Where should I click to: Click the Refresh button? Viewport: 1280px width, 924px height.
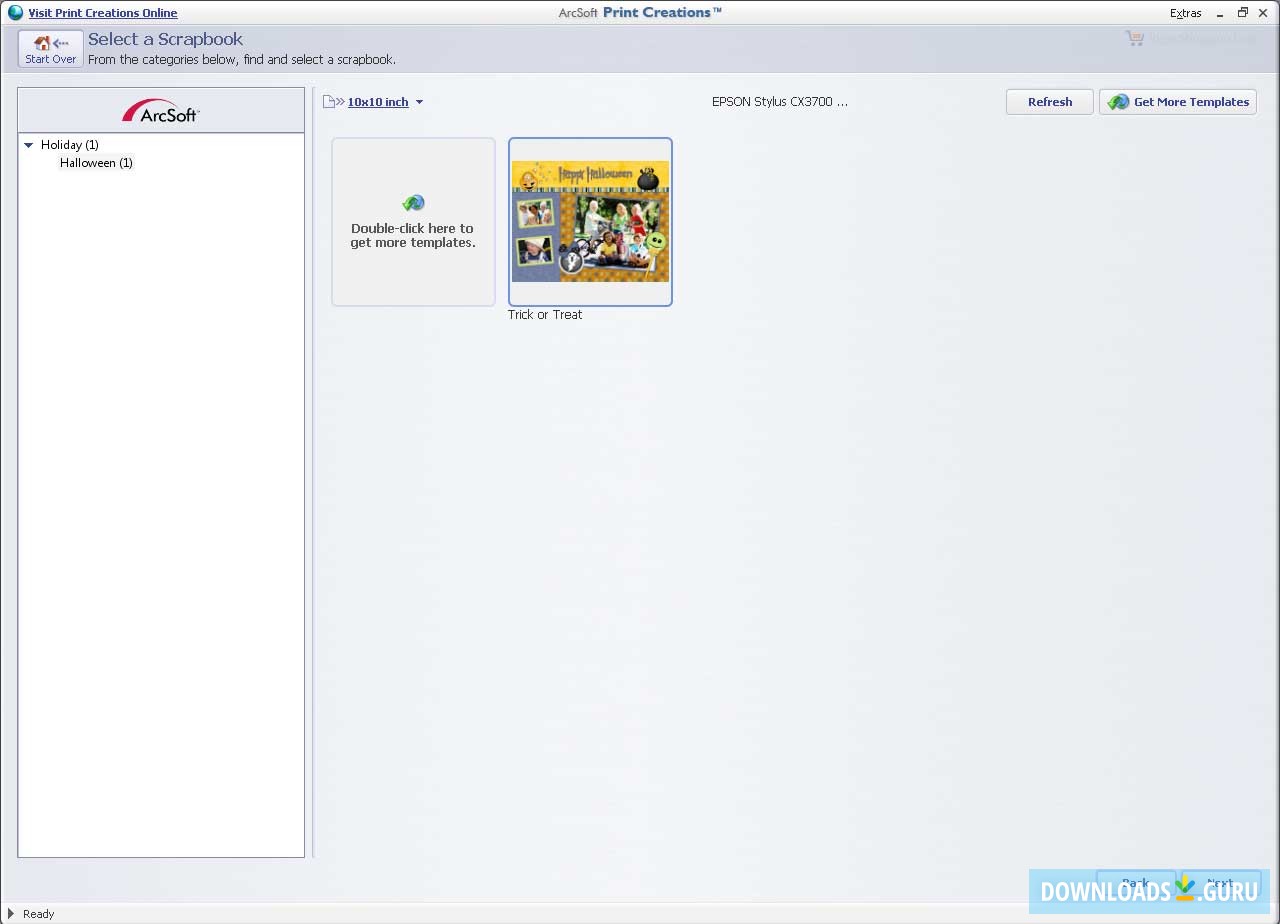click(1050, 102)
